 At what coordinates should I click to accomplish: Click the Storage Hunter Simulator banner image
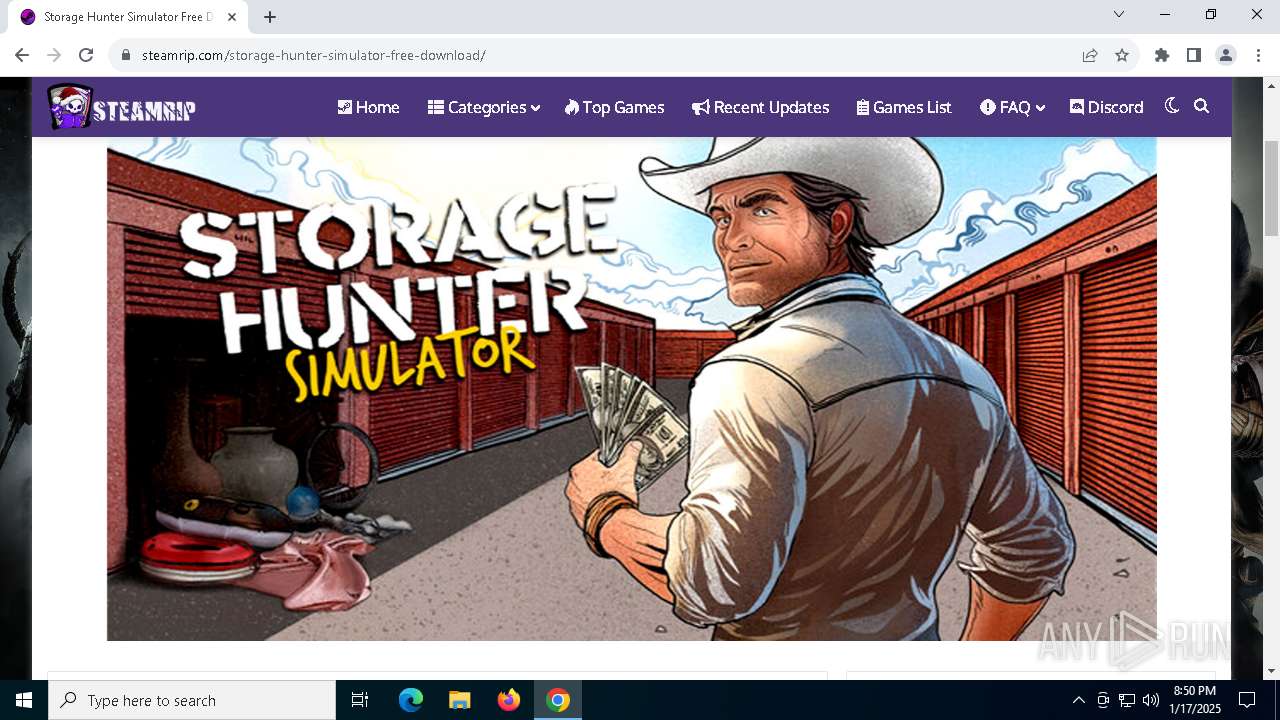pyautogui.click(x=632, y=389)
